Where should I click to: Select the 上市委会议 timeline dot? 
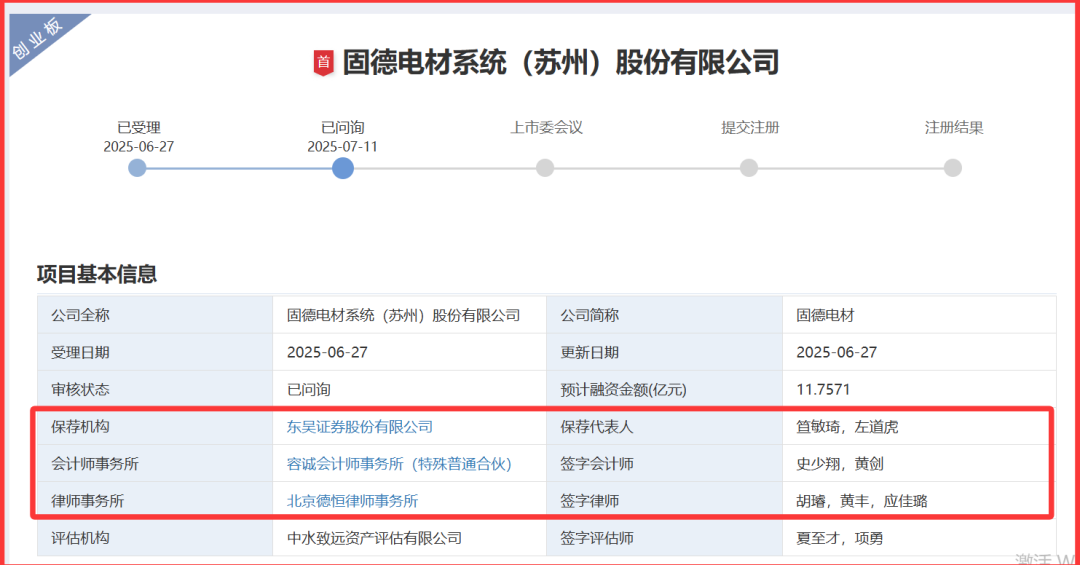[x=545, y=168]
